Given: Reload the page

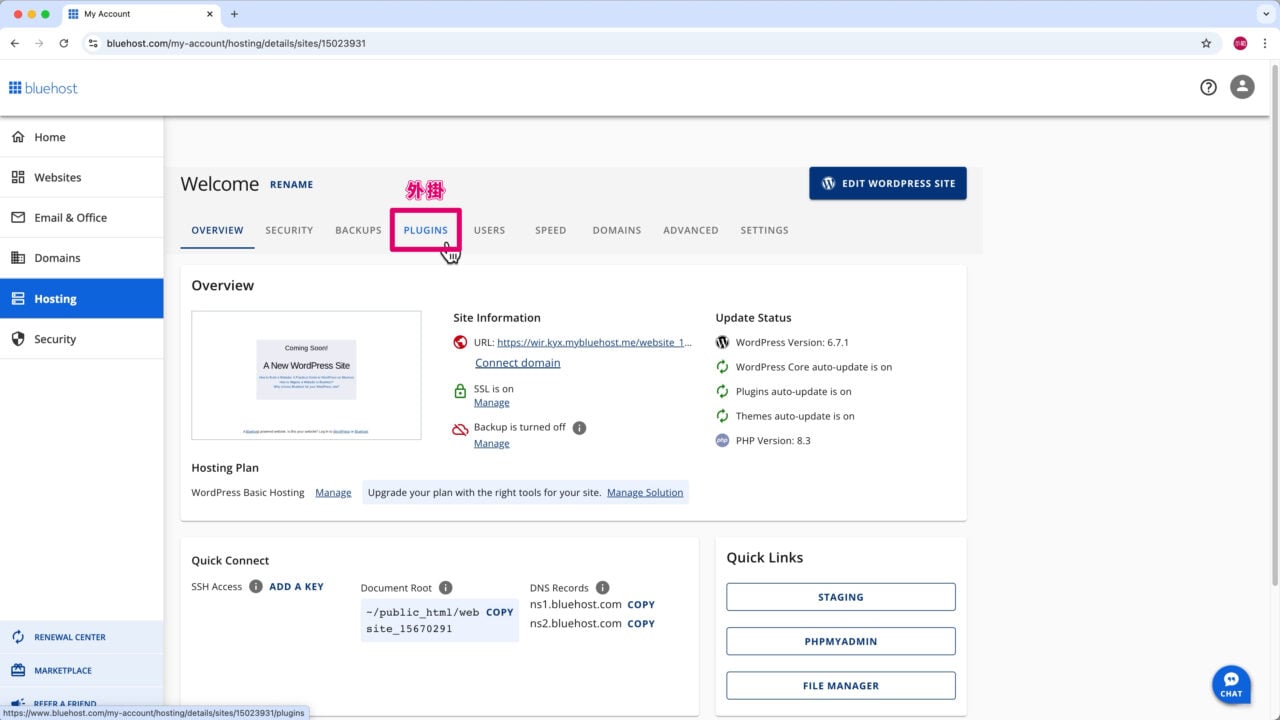Looking at the screenshot, I should pos(64,43).
